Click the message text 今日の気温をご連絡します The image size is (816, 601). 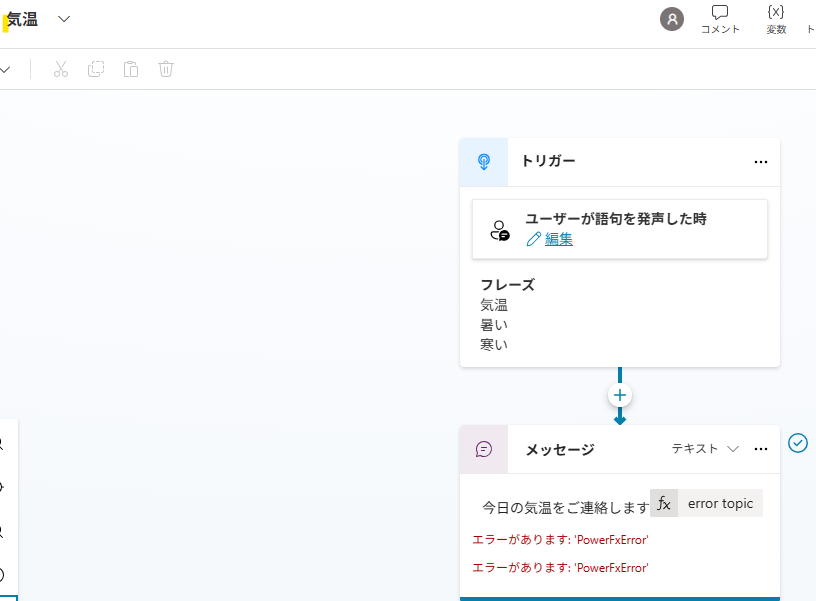566,507
